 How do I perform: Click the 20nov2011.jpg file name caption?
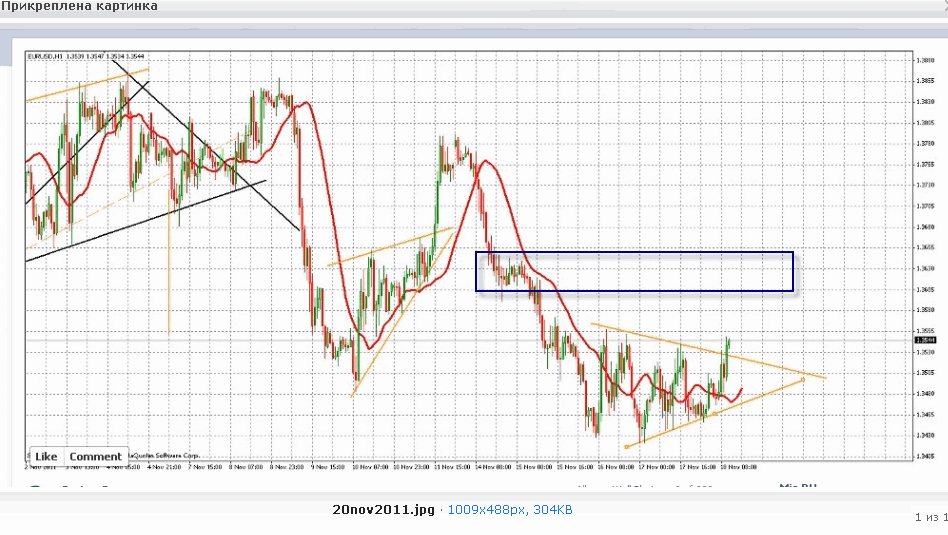(x=383, y=510)
